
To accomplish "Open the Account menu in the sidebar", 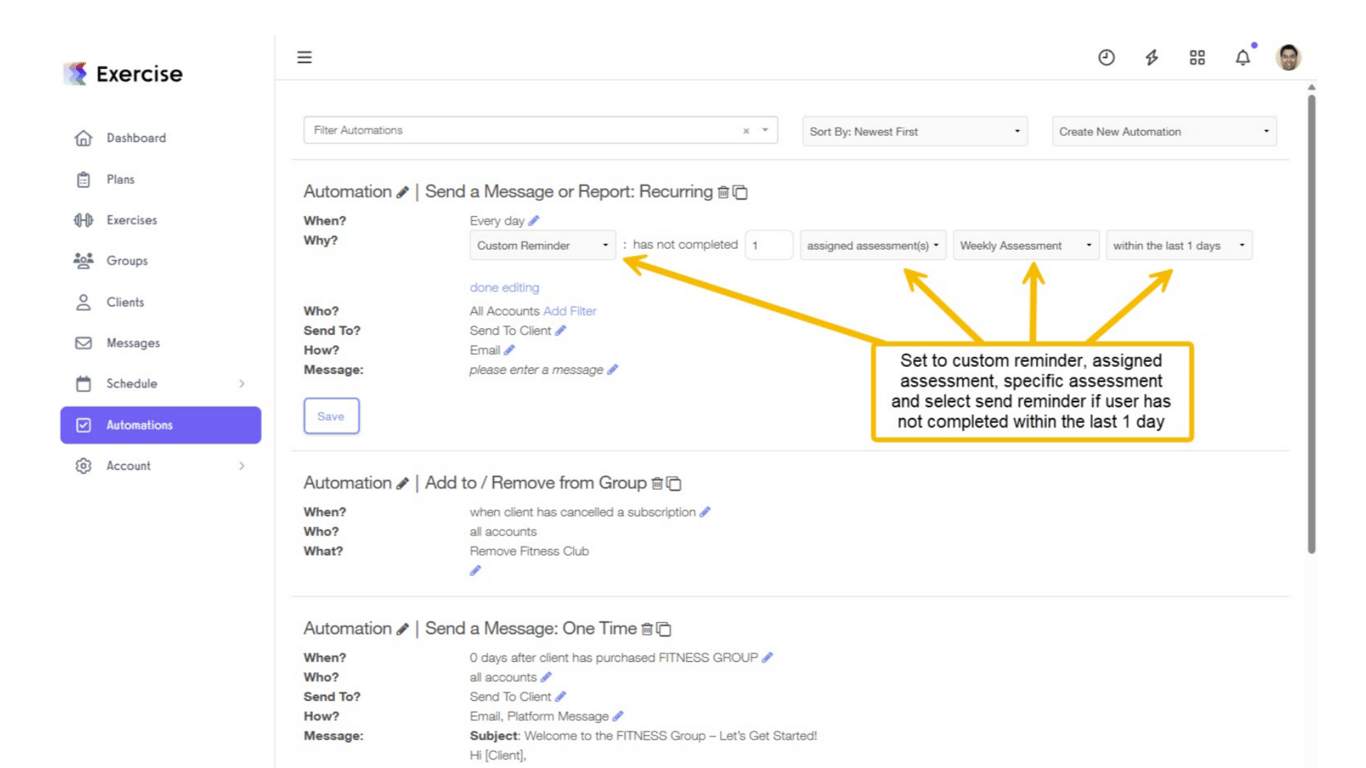I will point(128,465).
